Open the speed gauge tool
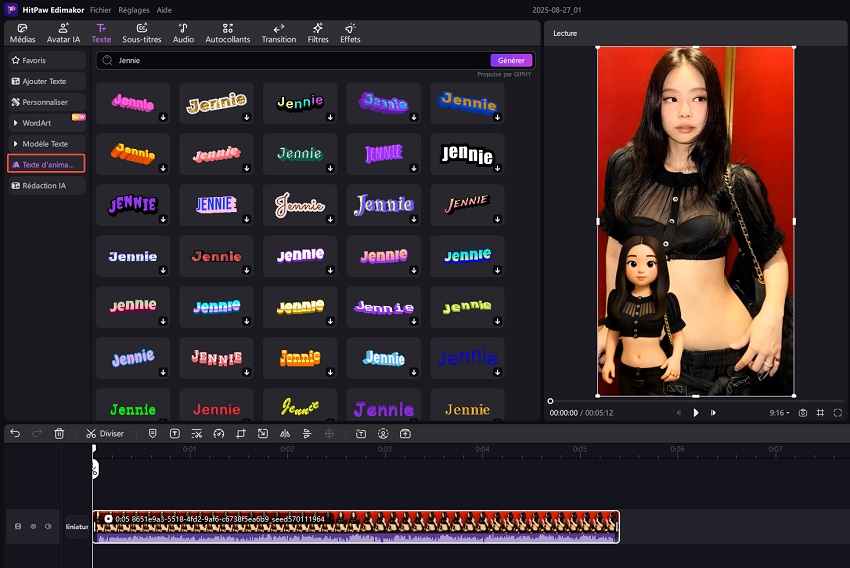The image size is (850, 568). point(219,434)
